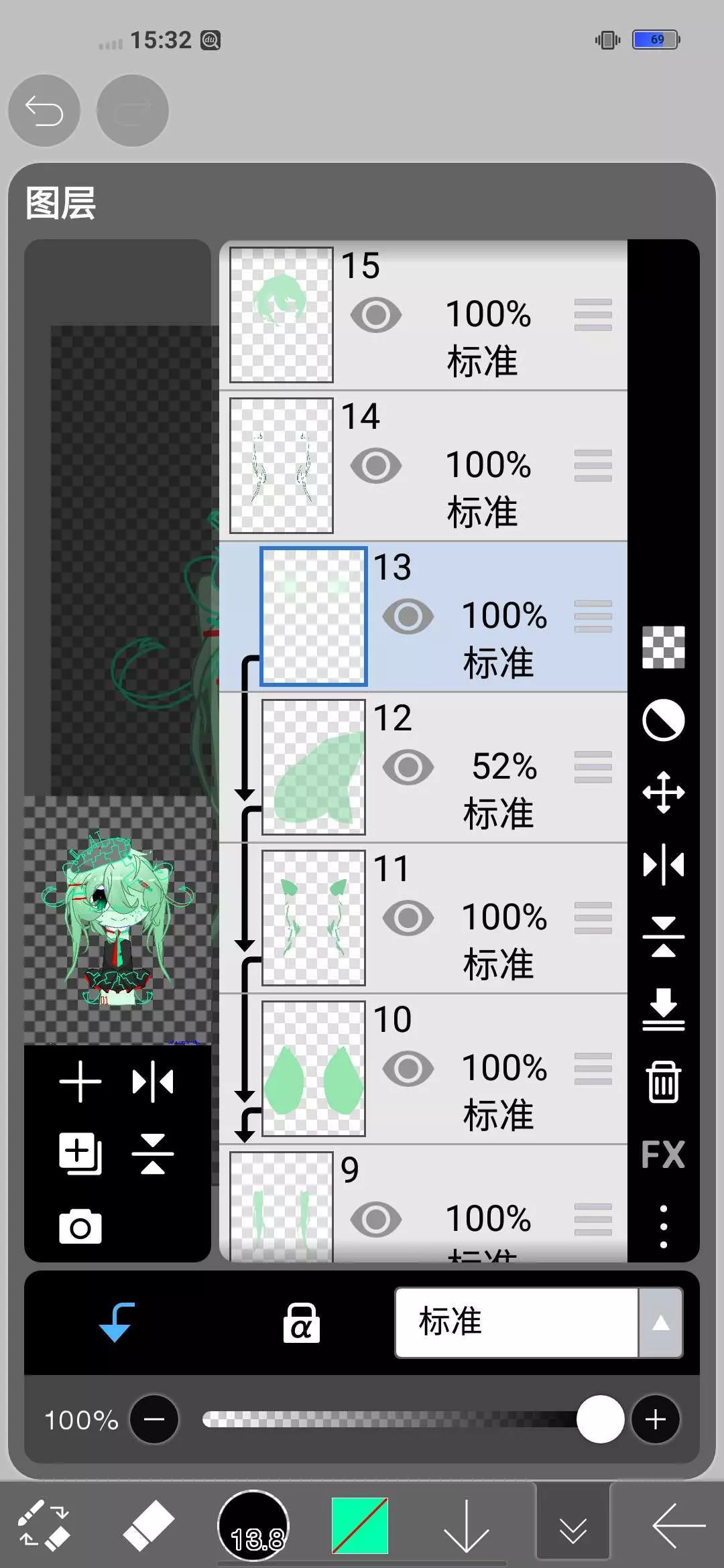Toggle visibility of layer 12
The width and height of the screenshot is (724, 1568).
(x=408, y=767)
